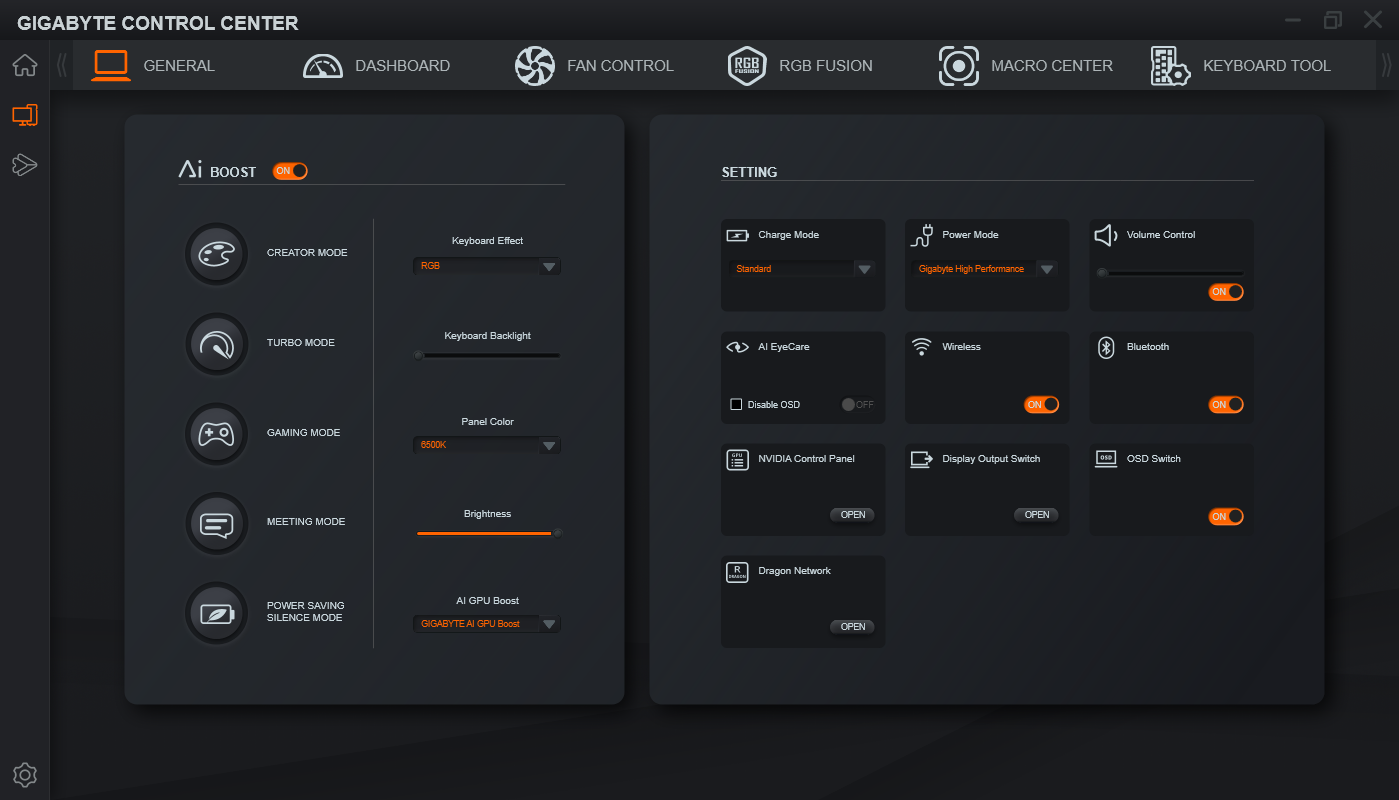Open the RGB FUSION tab
The width and height of the screenshot is (1399, 800).
click(x=826, y=66)
